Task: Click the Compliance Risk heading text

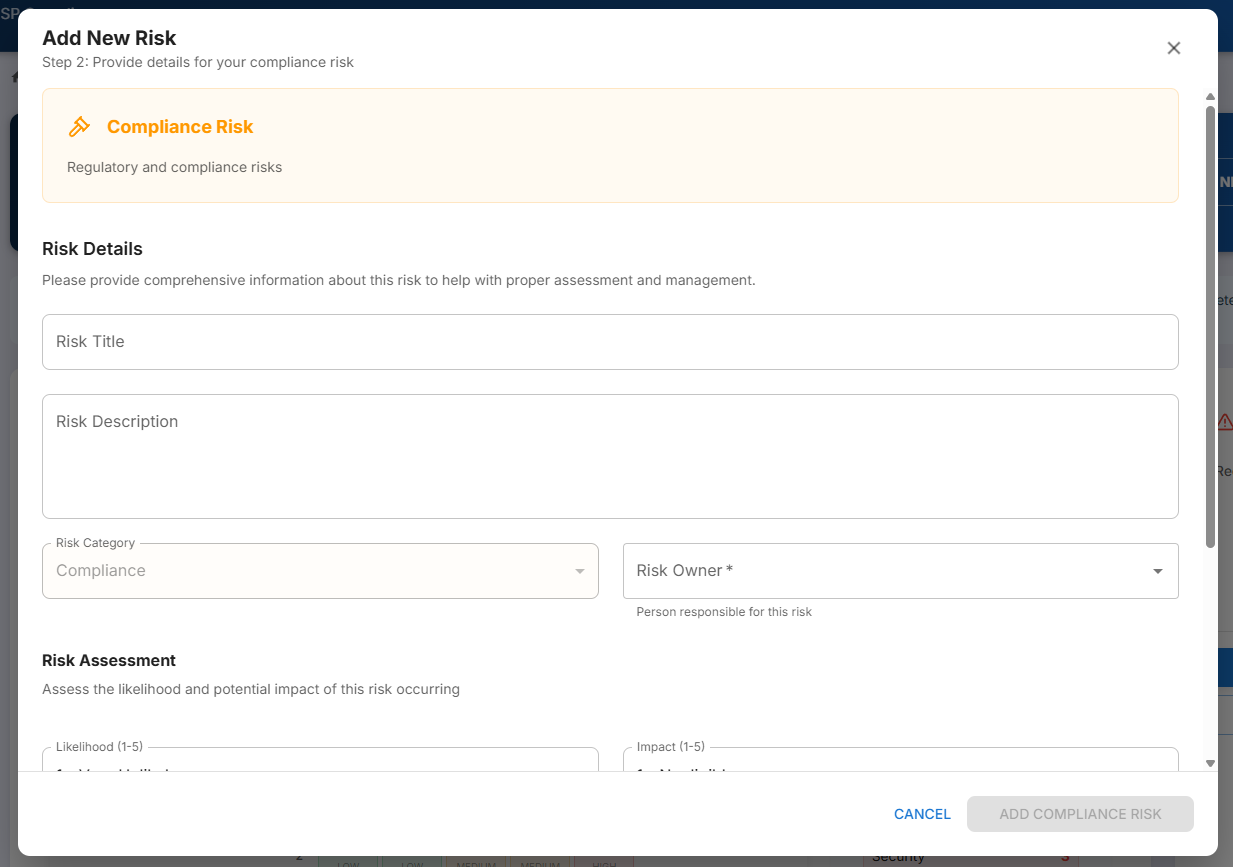Action: (x=180, y=127)
